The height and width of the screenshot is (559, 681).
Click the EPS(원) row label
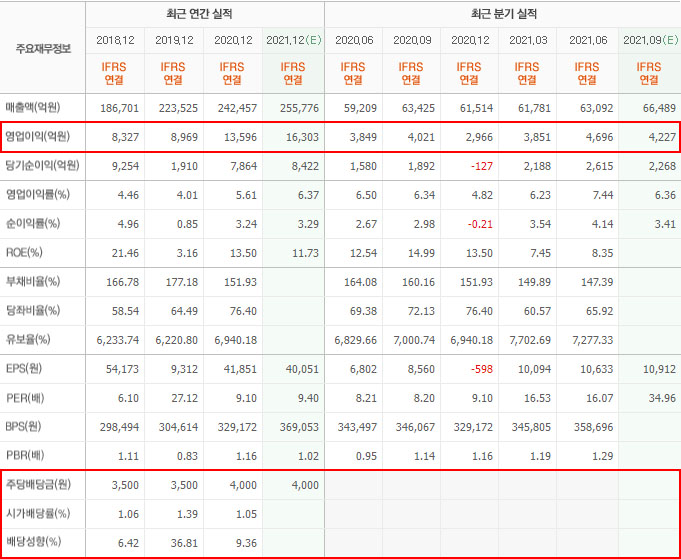click(24, 369)
